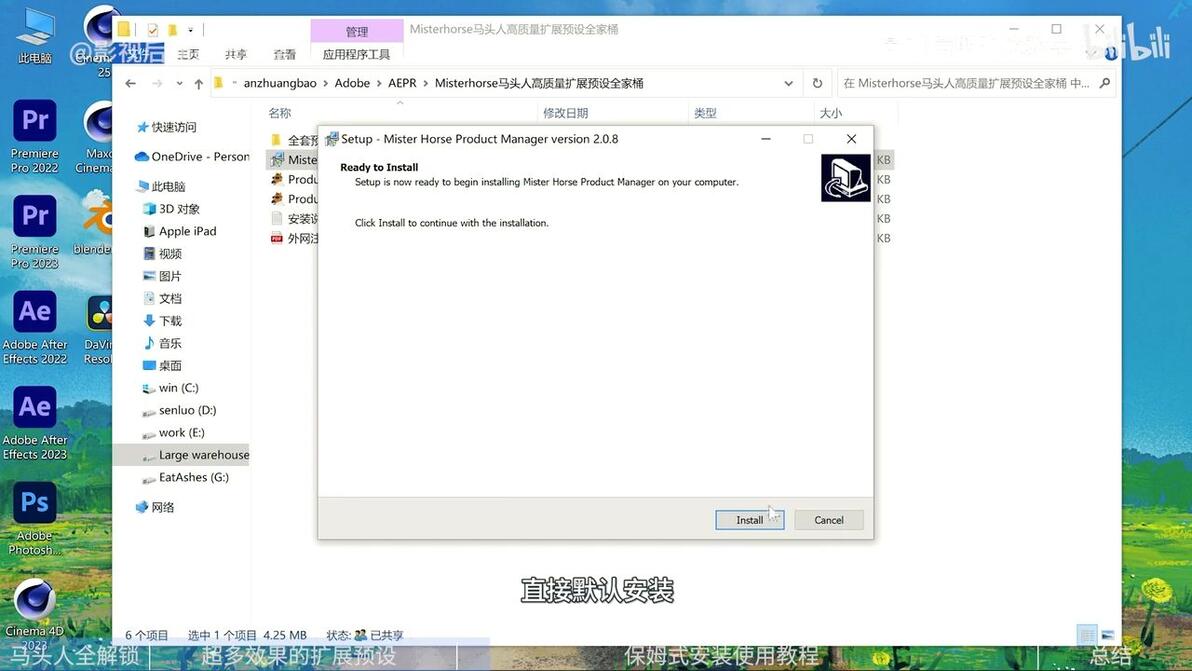1192x671 pixels.
Task: Open quick access toolbar customize arrow
Action: (191, 30)
